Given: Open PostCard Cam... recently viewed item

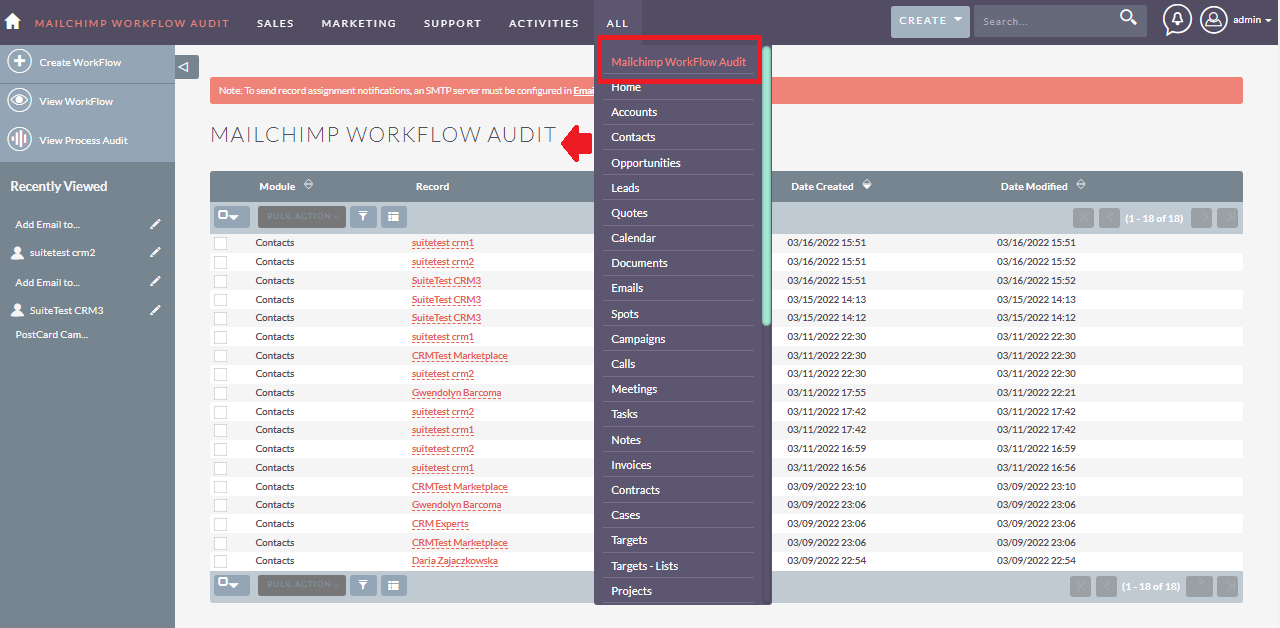Looking at the screenshot, I should point(52,335).
